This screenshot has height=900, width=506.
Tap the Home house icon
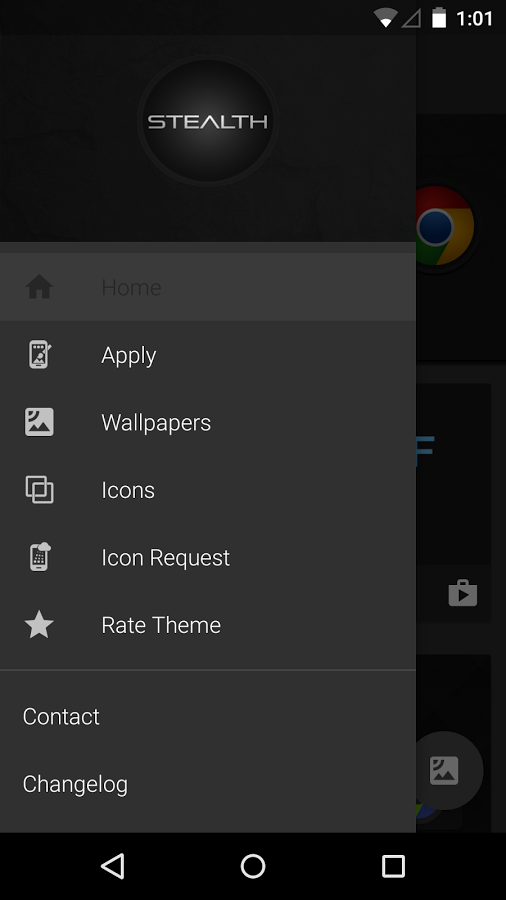39,286
